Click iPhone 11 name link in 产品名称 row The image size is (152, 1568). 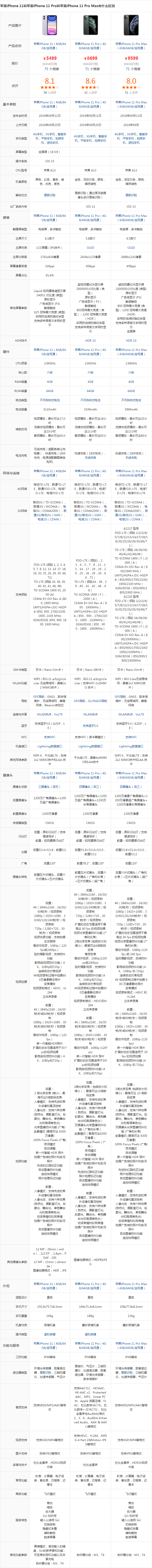pyautogui.click(x=49, y=46)
